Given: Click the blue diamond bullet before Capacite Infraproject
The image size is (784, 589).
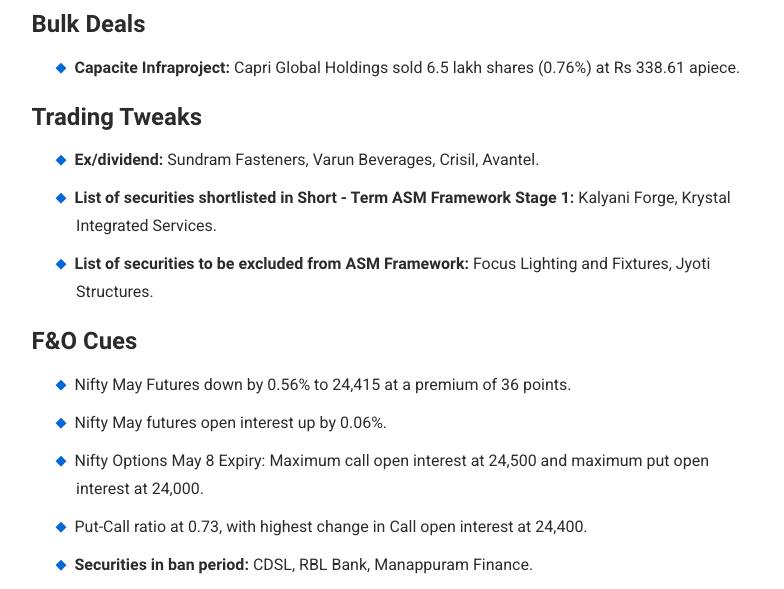Looking at the screenshot, I should 61,68.
